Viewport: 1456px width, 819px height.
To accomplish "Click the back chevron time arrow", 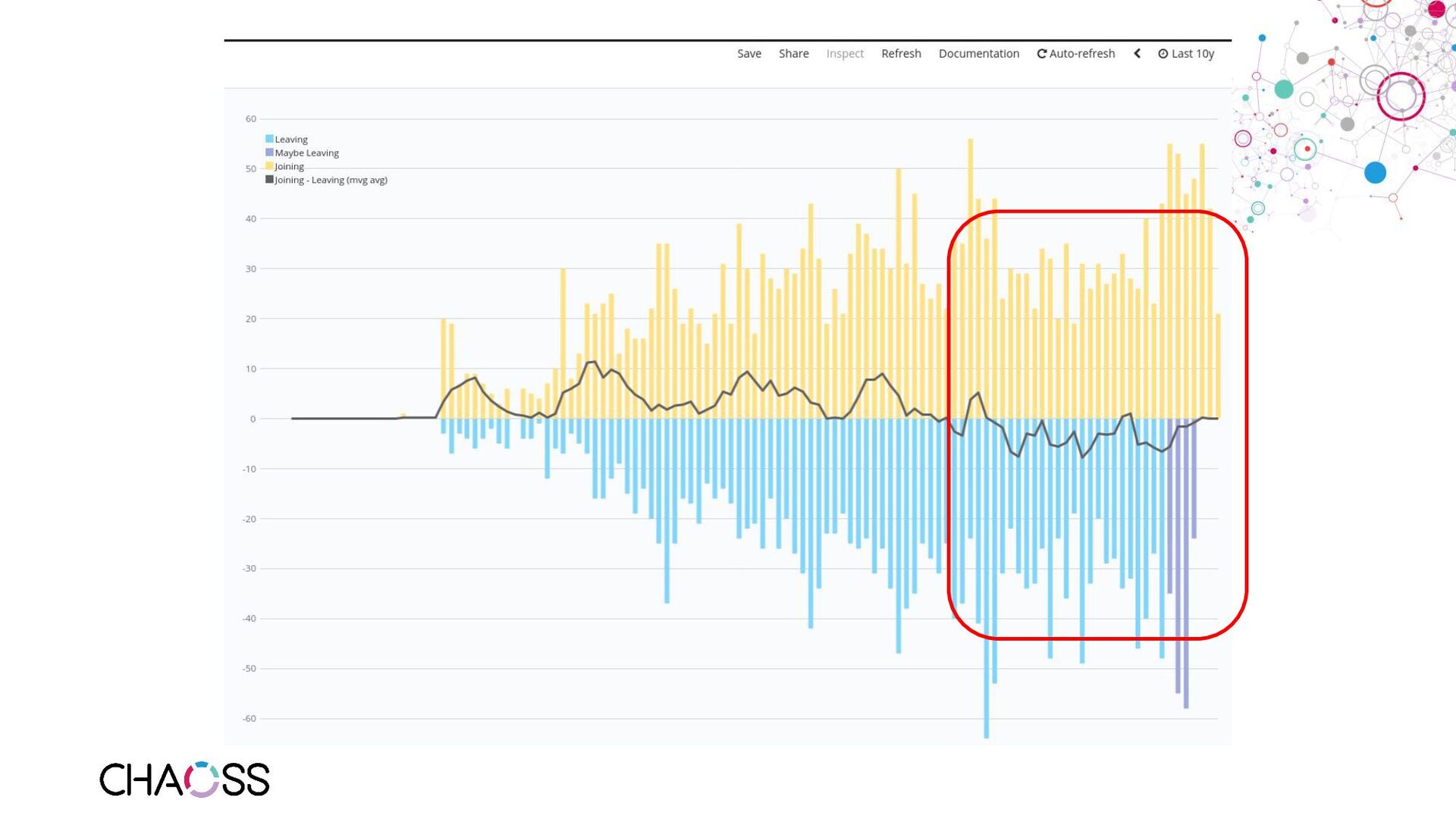I will pyautogui.click(x=1137, y=53).
